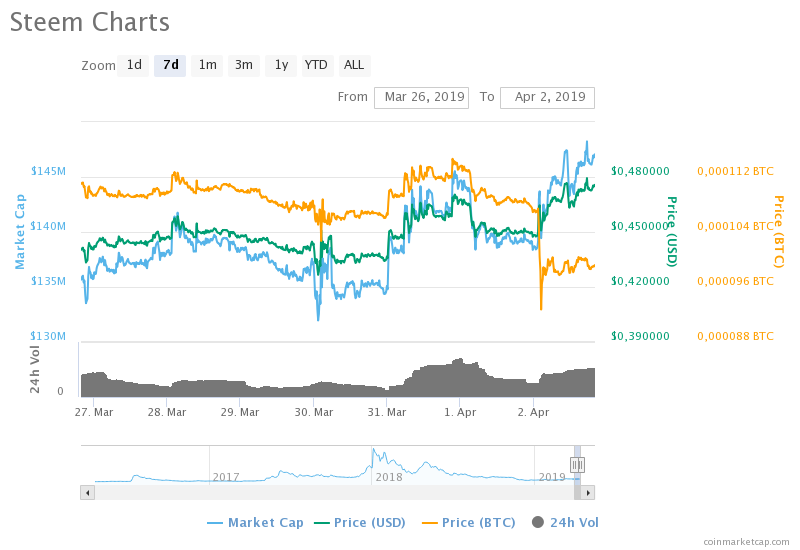This screenshot has height=550, width=800.
Task: Click the $135M market cap label
Action: [x=48, y=281]
